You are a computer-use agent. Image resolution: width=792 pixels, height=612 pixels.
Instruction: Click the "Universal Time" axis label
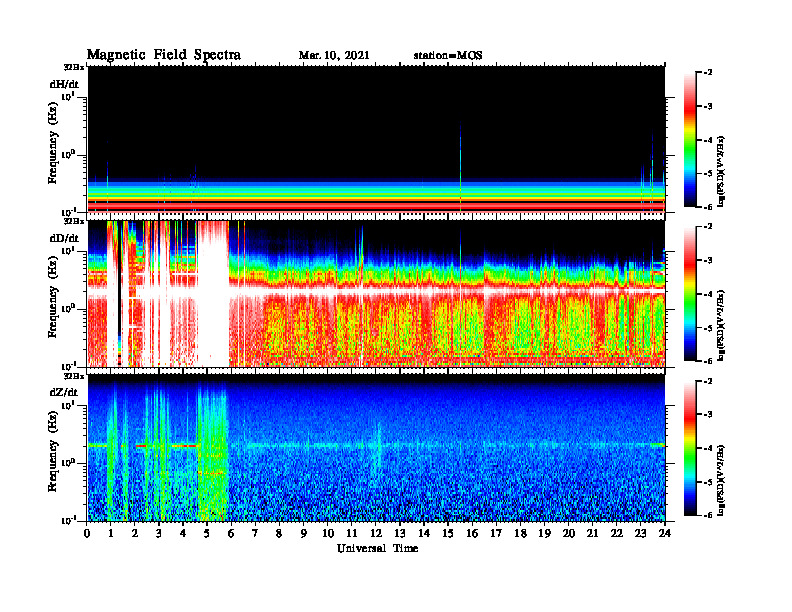click(377, 548)
